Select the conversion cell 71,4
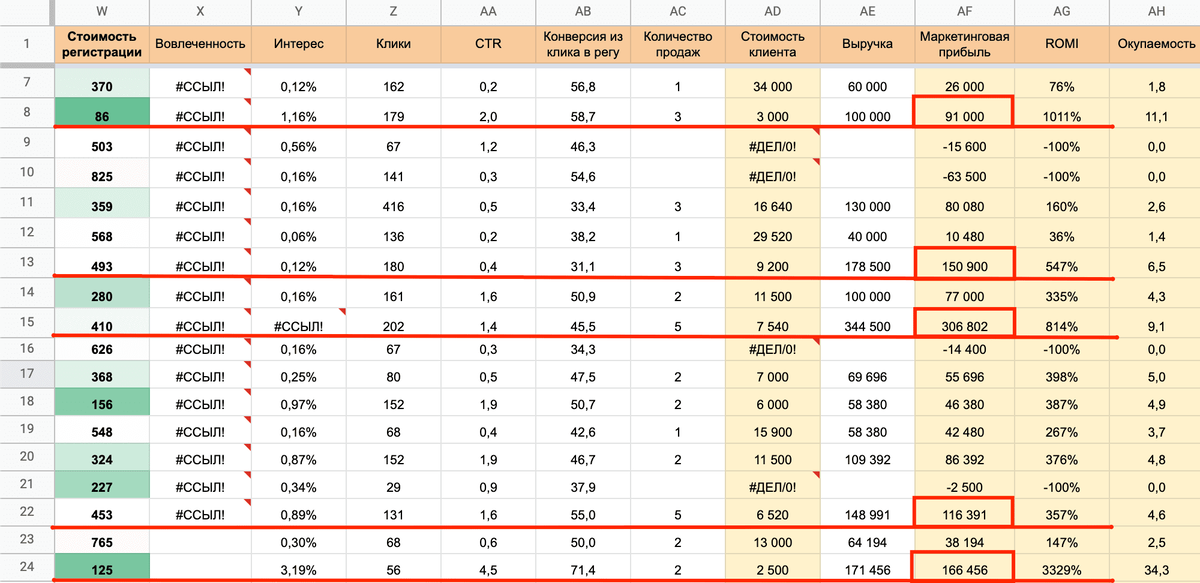This screenshot has height=583, width=1200. (x=583, y=569)
